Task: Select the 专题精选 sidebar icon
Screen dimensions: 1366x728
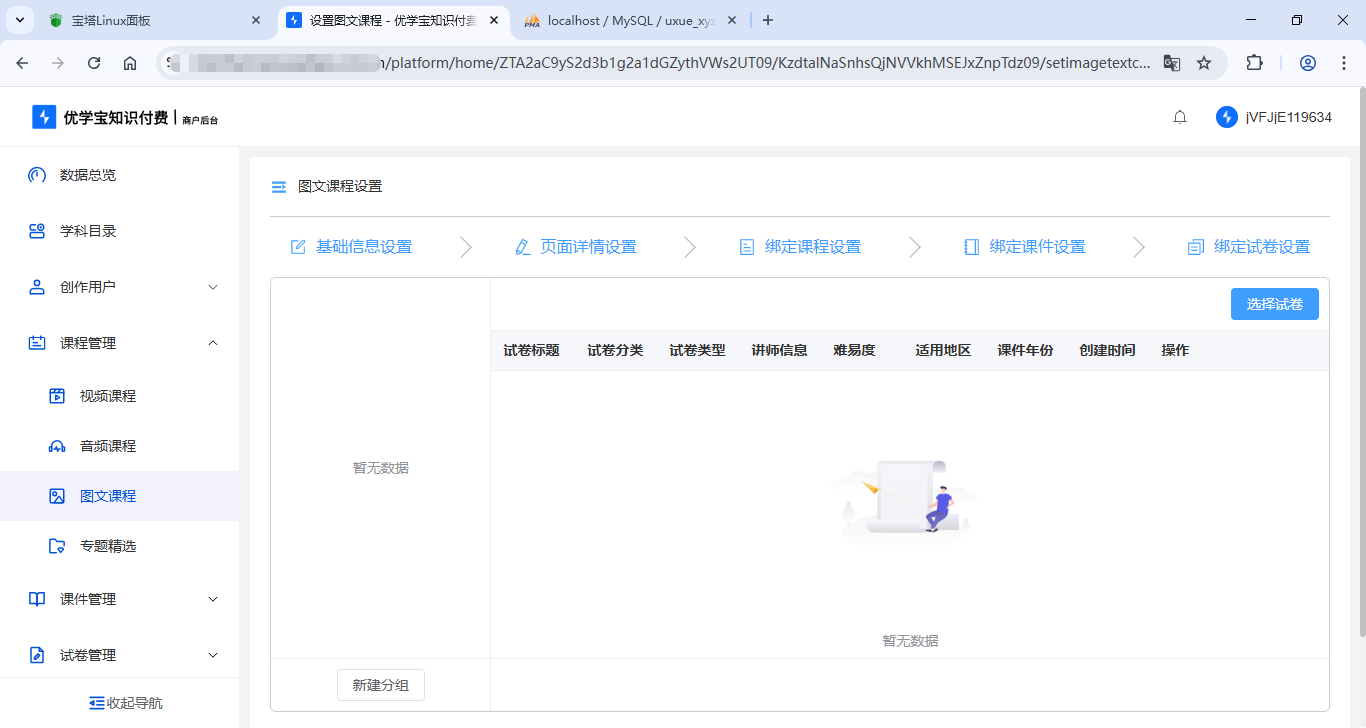Action: coord(57,545)
